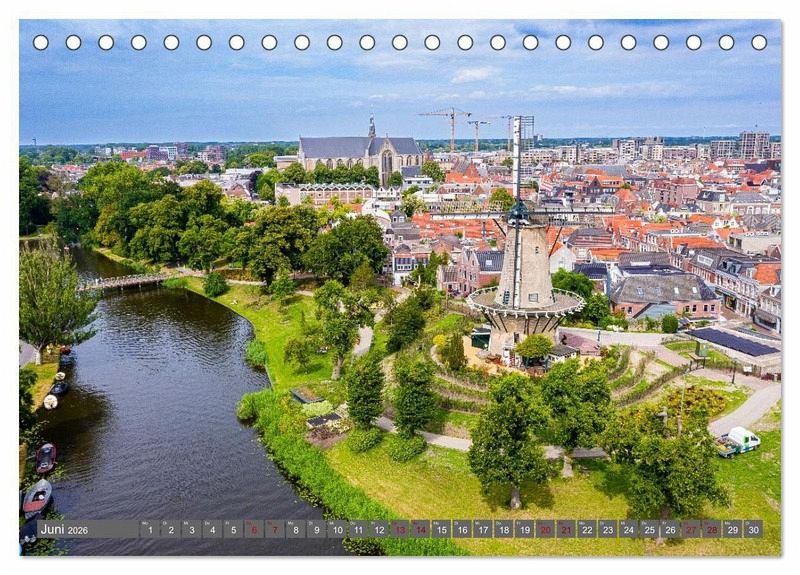Viewport: 800px width, 575px height.
Task: Select day 24 on the calendar bar
Action: (x=628, y=530)
